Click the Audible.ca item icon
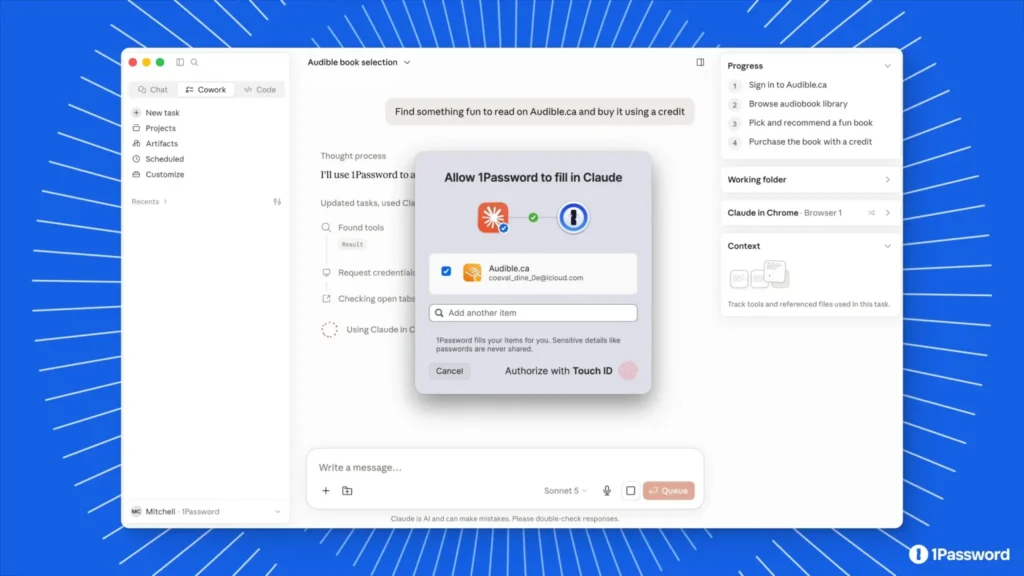 472,272
